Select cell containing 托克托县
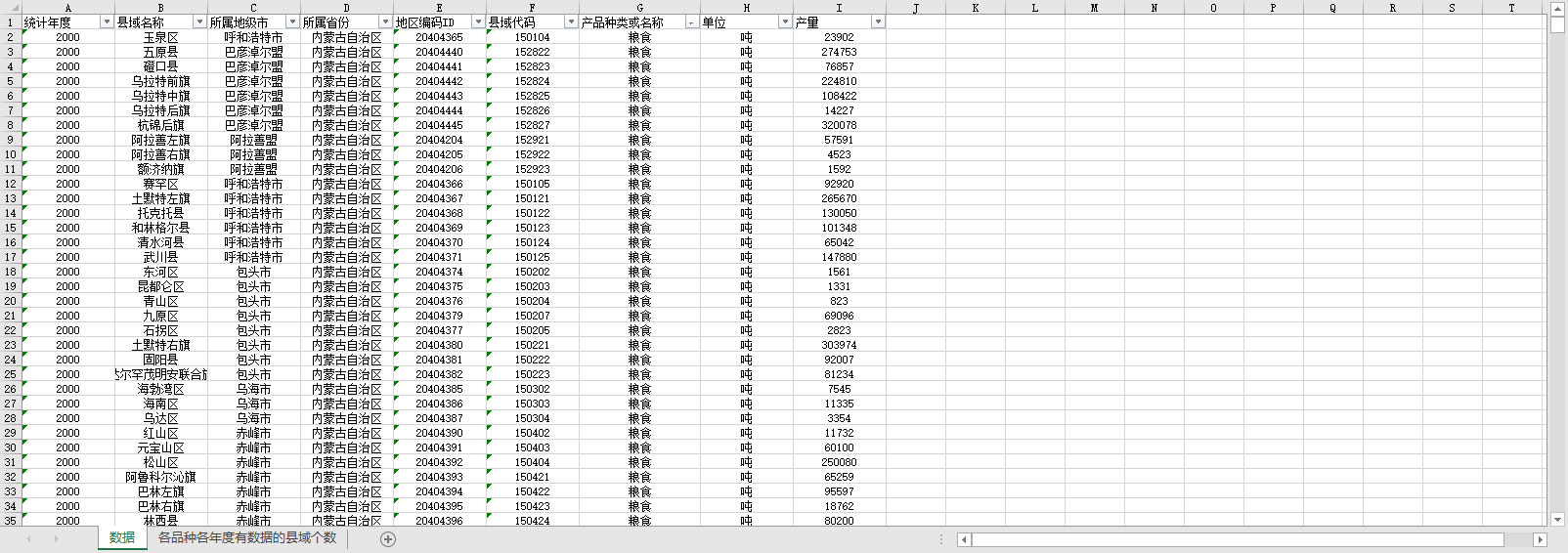The width and height of the screenshot is (1568, 553). tap(160, 213)
